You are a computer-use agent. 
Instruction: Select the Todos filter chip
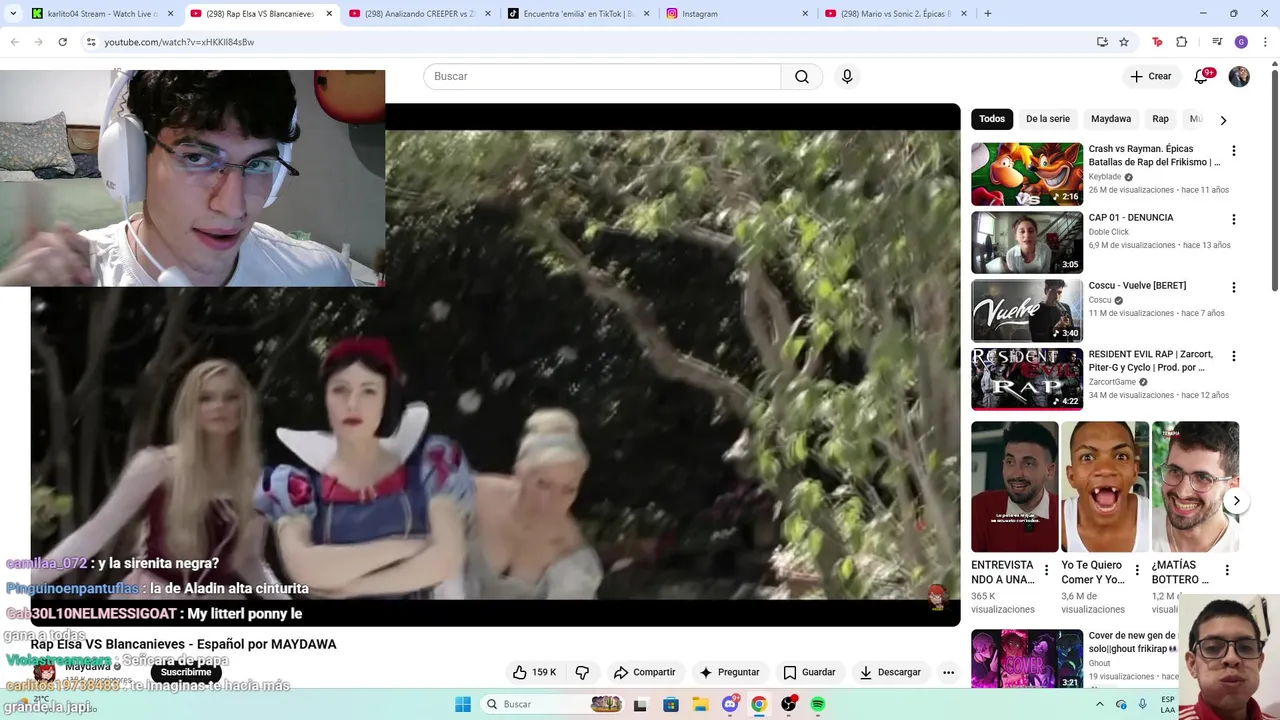pyautogui.click(x=992, y=119)
